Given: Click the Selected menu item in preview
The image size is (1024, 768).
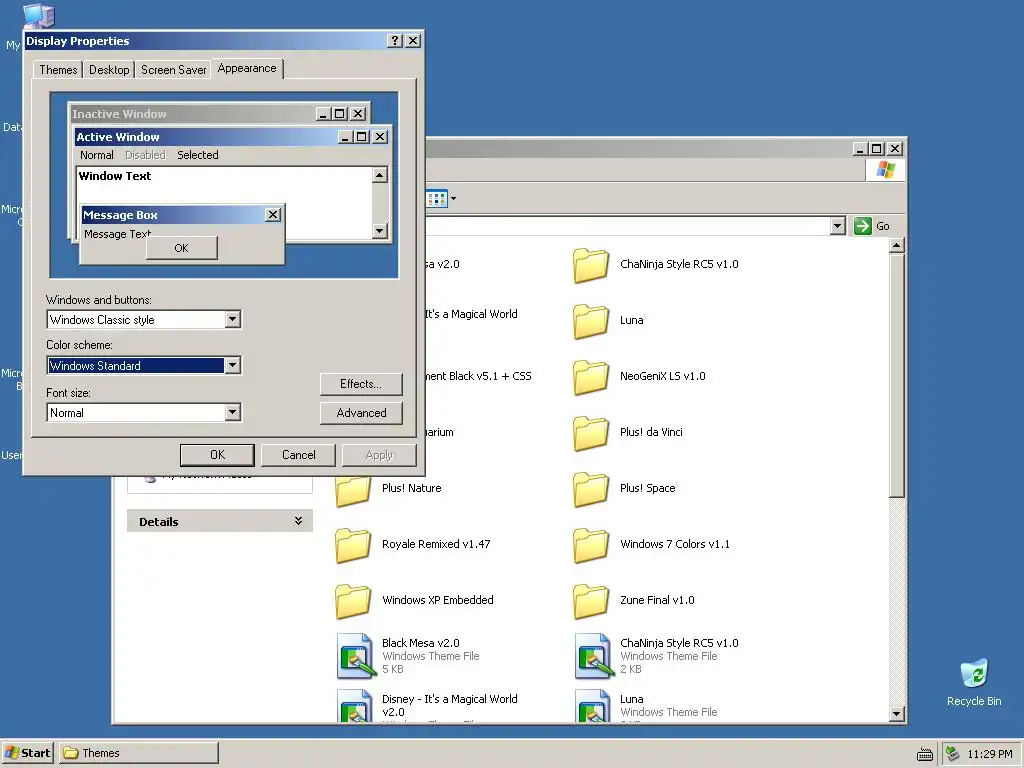Looking at the screenshot, I should pyautogui.click(x=198, y=155).
